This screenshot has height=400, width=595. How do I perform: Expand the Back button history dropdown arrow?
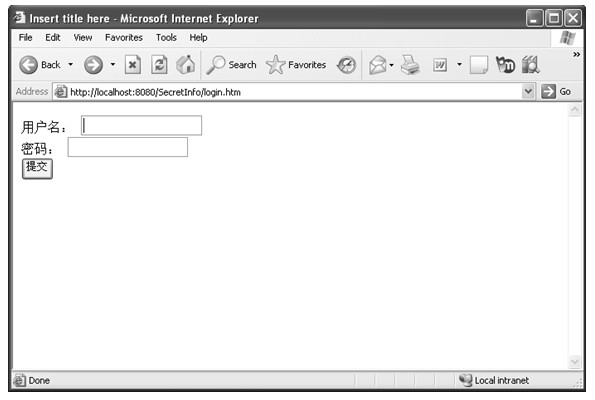(x=71, y=65)
